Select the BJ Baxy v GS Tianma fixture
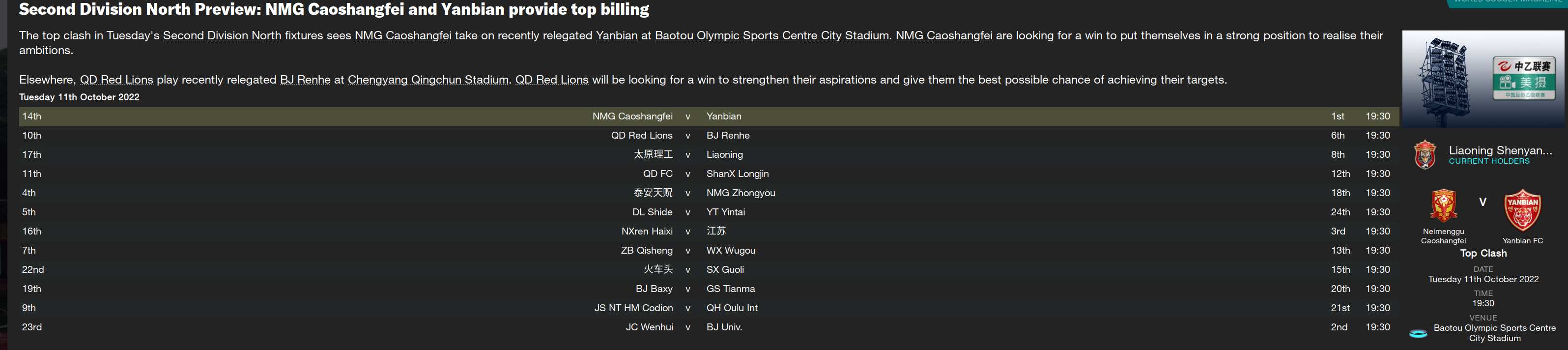This screenshot has width=1568, height=350. pyautogui.click(x=687, y=289)
